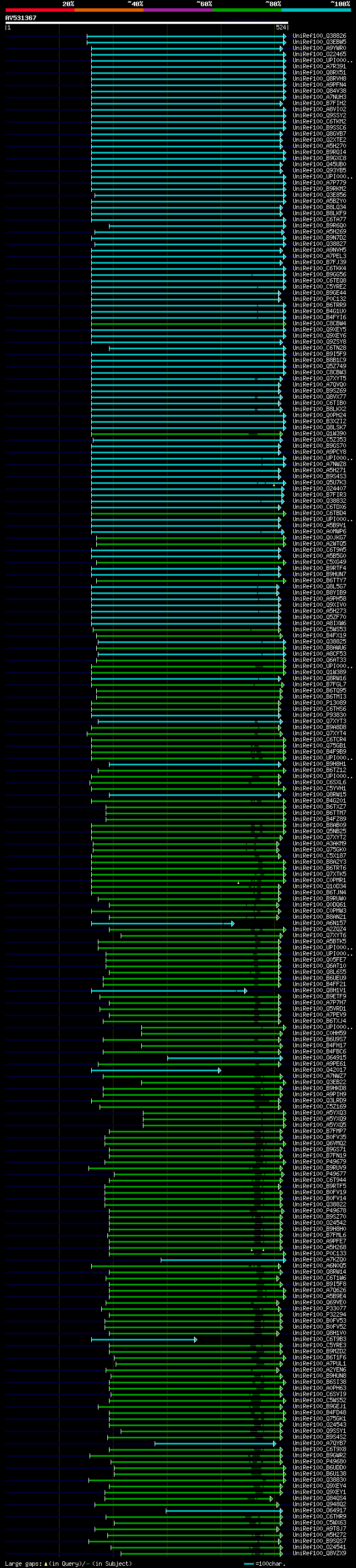Select hit label UniRef100_Q10D34
The width and height of the screenshot is (356, 1568).
[x=319, y=886]
